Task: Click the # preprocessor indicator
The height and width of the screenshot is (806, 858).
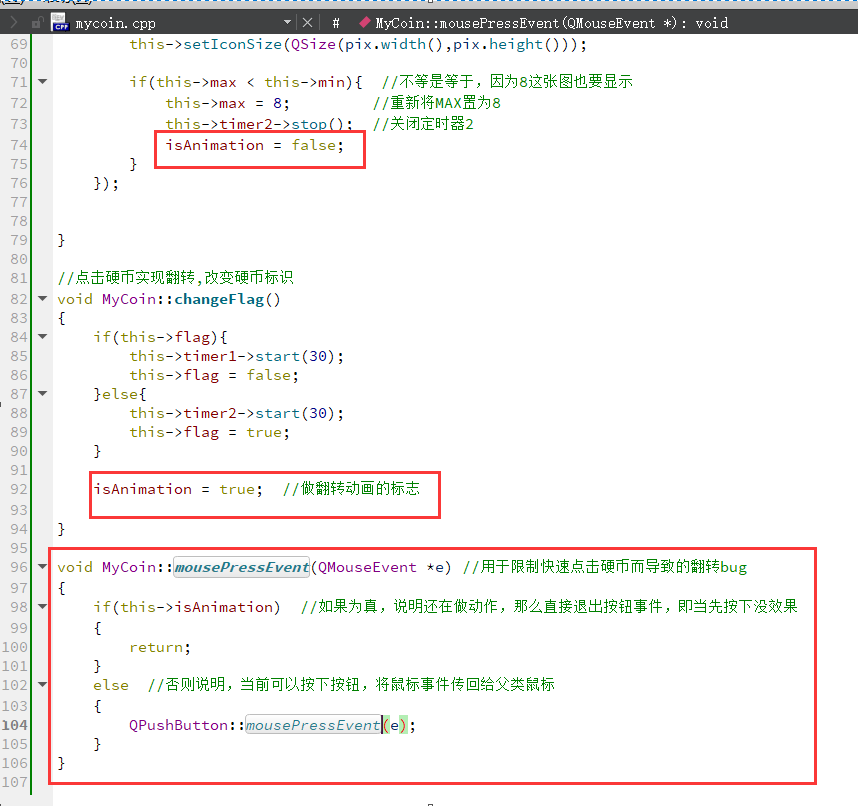Action: (336, 23)
